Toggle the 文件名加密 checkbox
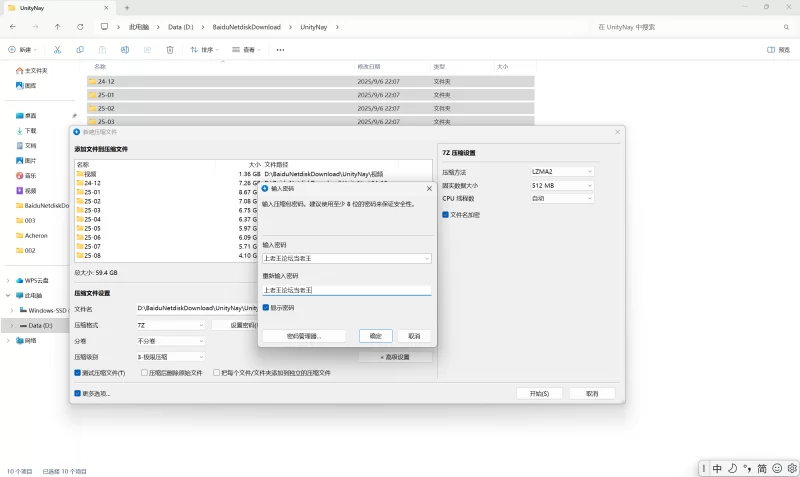Viewport: 800px width, 477px height. point(446,214)
